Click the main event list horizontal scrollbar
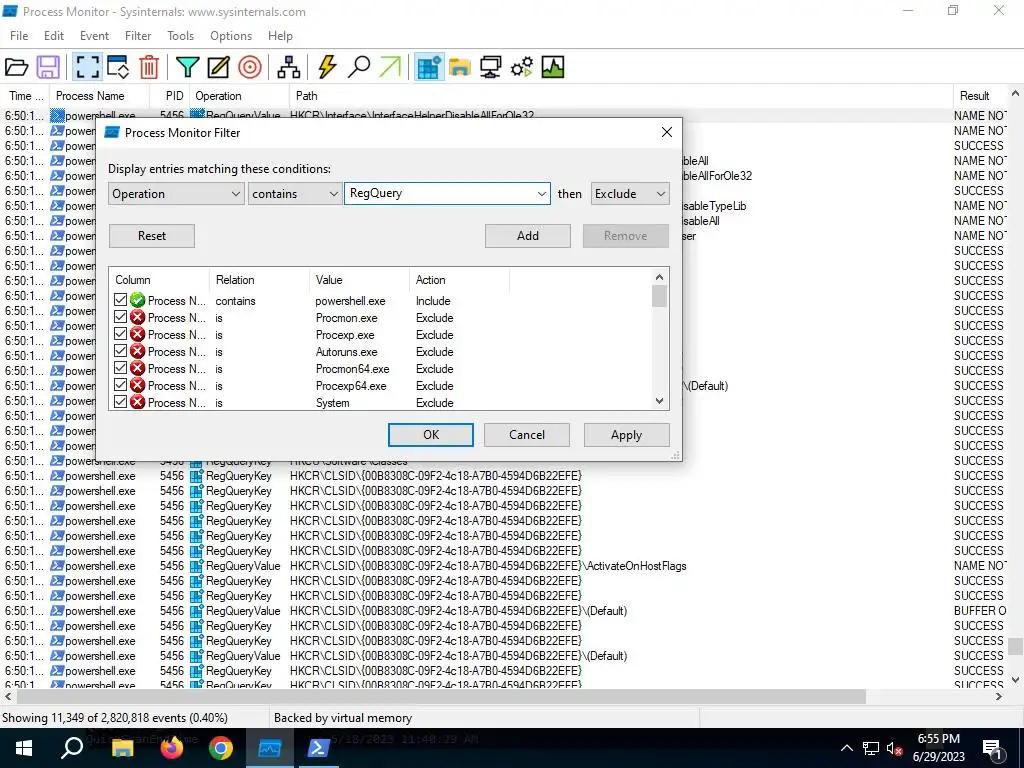The image size is (1024, 768). [x=439, y=697]
